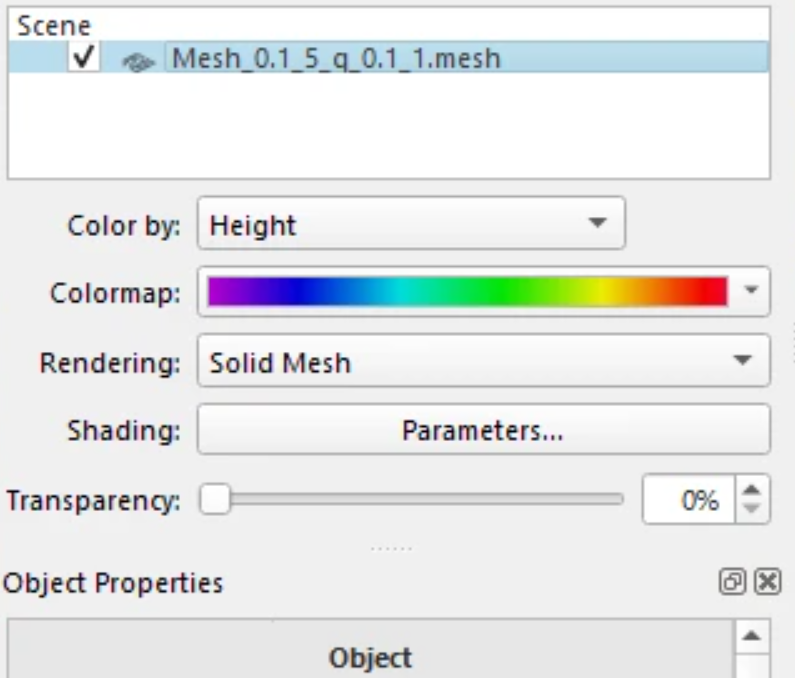Toggle visibility checkbox for Mesh_0.1_5_q_0.1_1.mesh

pyautogui.click(x=84, y=59)
